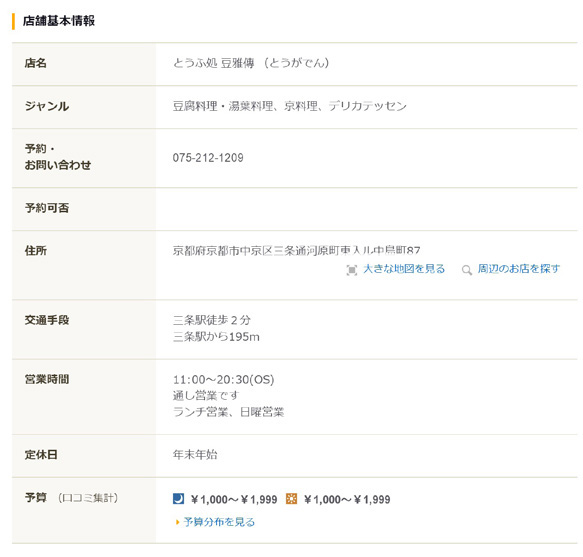This screenshot has height=557, width=583.
Task: Click the lunch budget ￥1,000～￥1,999 beside sun
Action: [x=347, y=499]
